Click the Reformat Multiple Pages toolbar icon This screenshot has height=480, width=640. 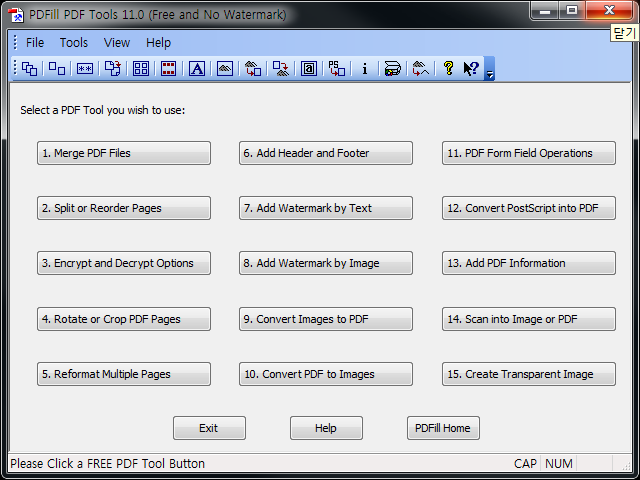pyautogui.click(x=141, y=69)
